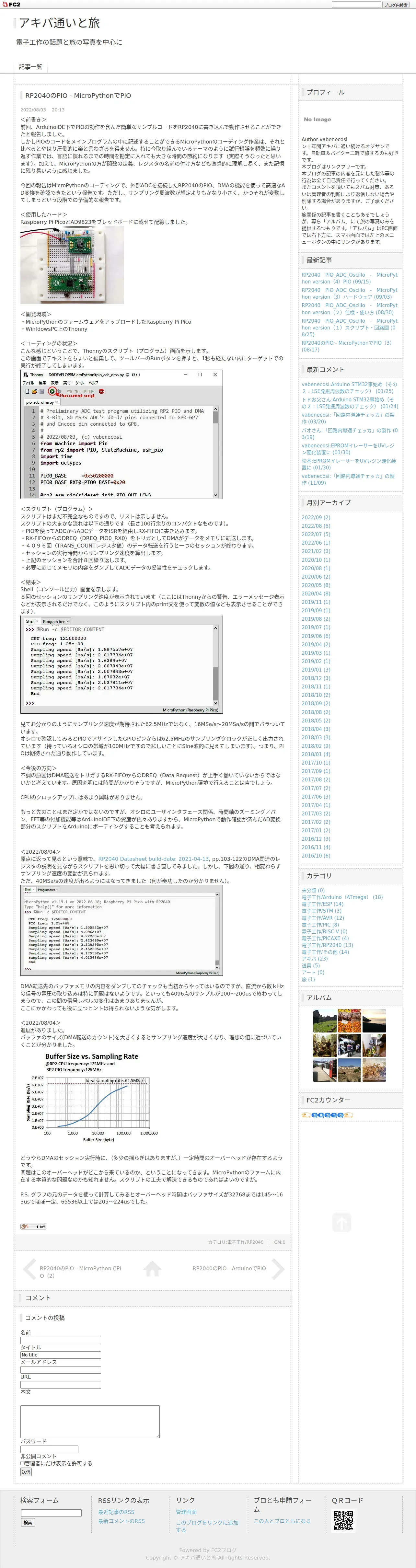Open category 電子工作/RP2040 (13) in sidebar
This screenshot has width=416, height=1568.
click(327, 945)
